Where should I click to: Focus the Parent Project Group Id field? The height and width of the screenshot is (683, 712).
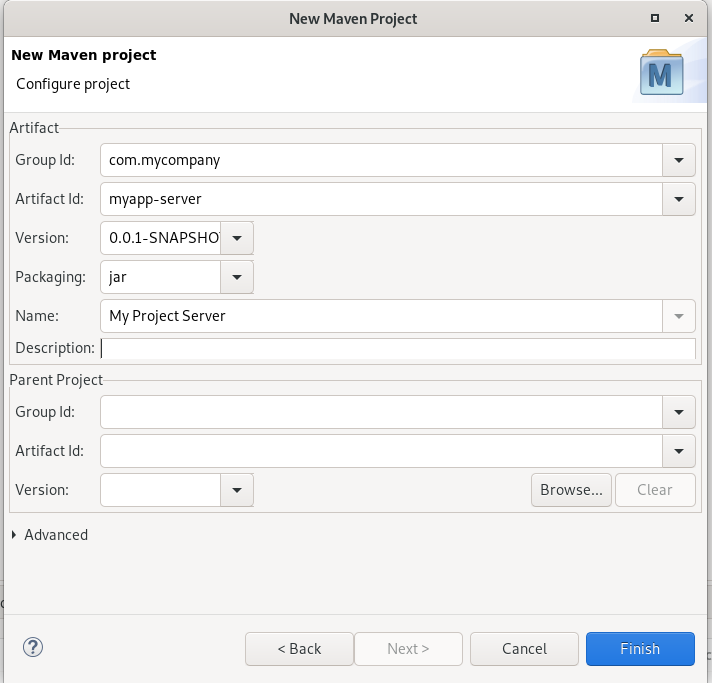[381, 412]
